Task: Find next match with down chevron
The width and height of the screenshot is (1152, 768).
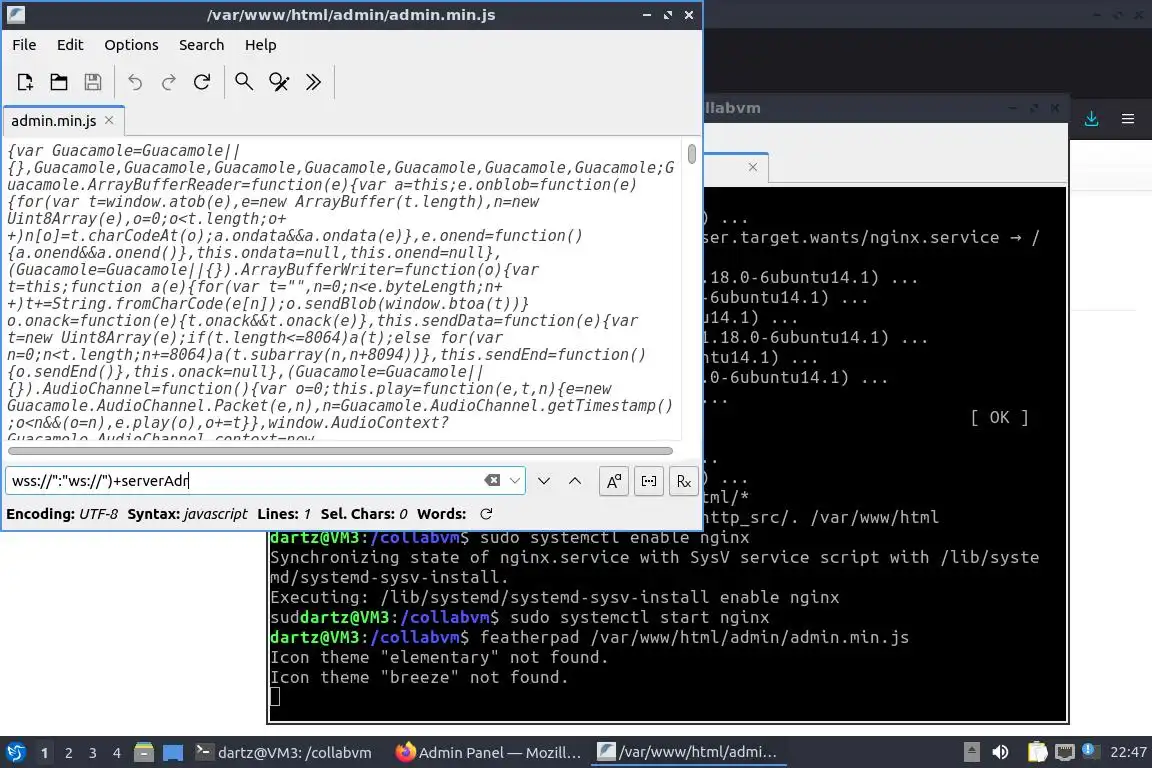Action: (x=544, y=481)
